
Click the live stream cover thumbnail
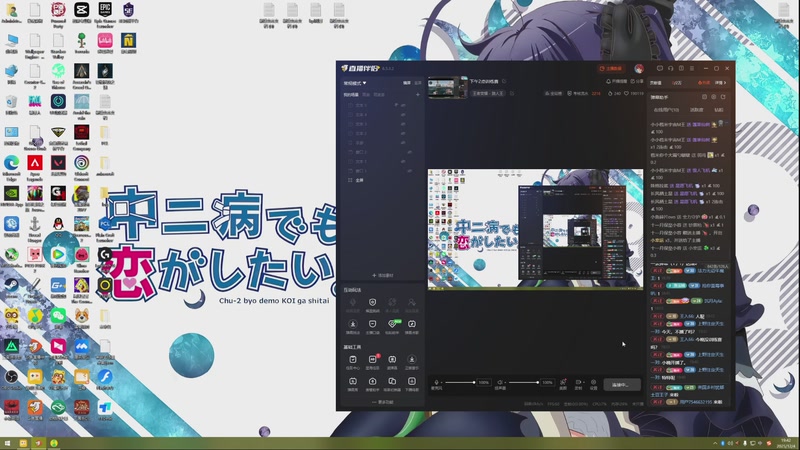(x=447, y=87)
